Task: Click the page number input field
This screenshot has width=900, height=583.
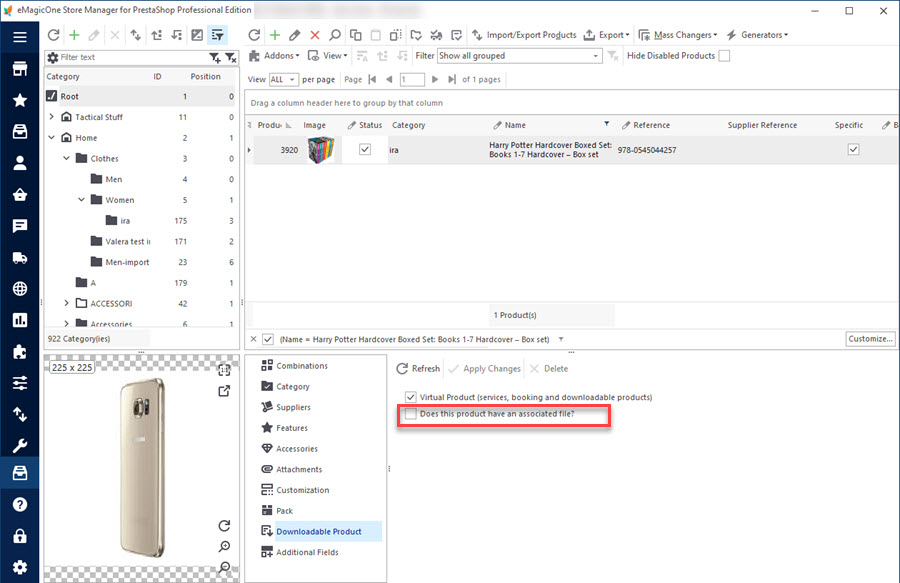Action: click(412, 80)
